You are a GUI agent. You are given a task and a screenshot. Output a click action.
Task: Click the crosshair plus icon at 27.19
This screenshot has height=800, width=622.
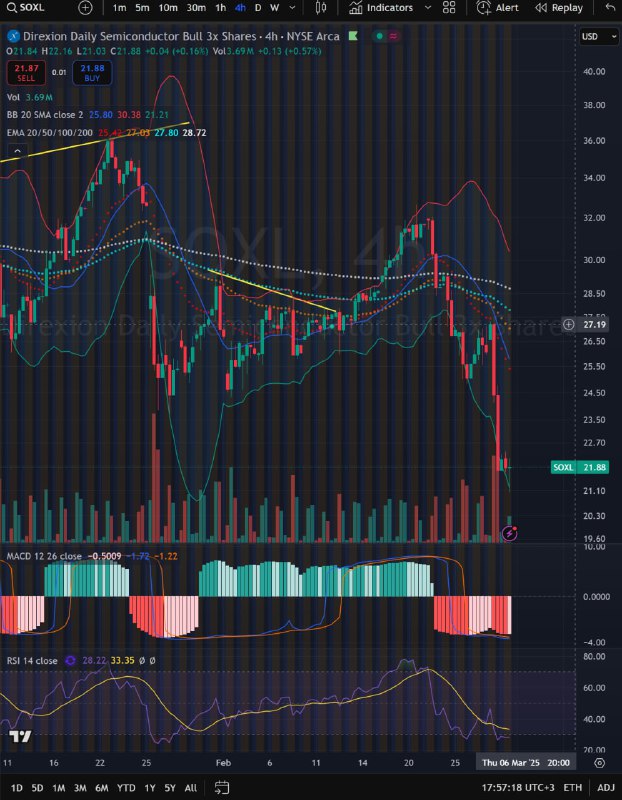point(568,324)
